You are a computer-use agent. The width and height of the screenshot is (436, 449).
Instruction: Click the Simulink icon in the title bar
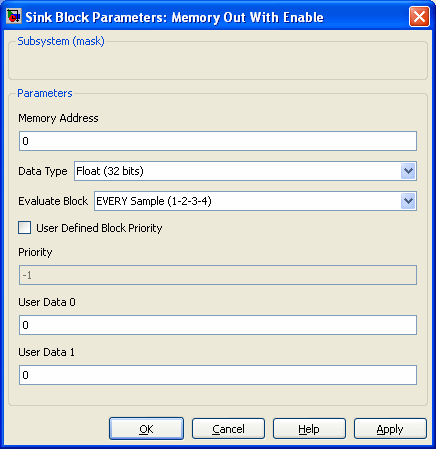pyautogui.click(x=14, y=16)
